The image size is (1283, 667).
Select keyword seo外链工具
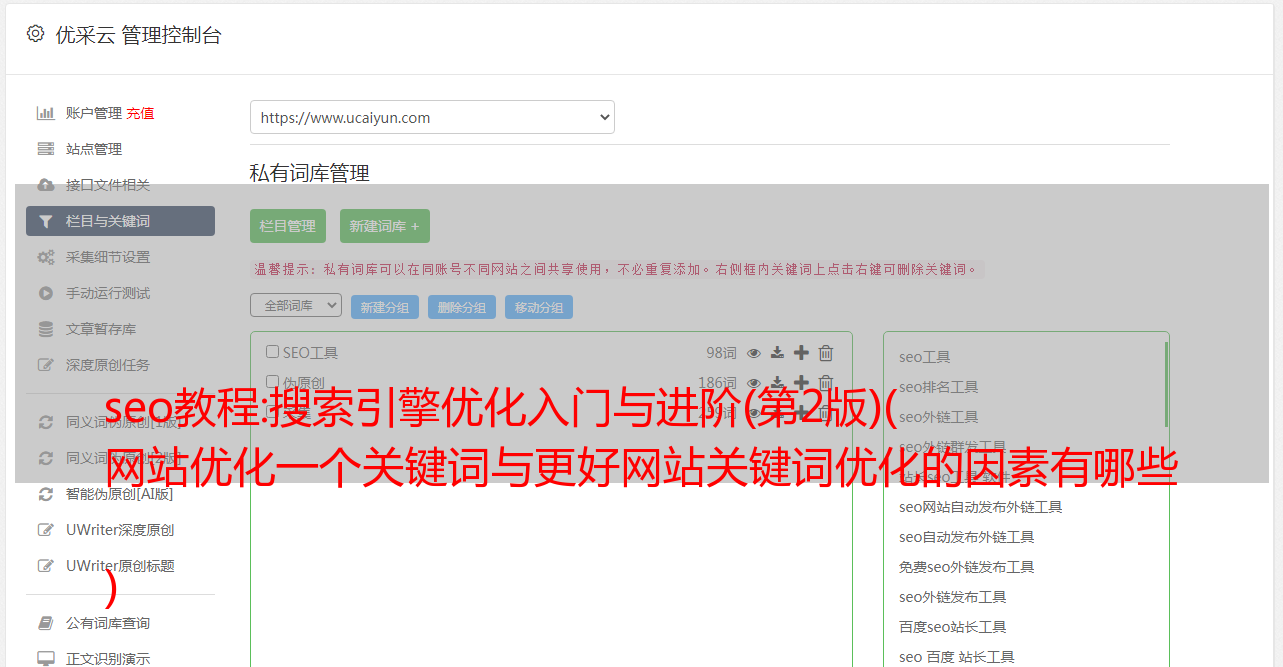pos(939,417)
